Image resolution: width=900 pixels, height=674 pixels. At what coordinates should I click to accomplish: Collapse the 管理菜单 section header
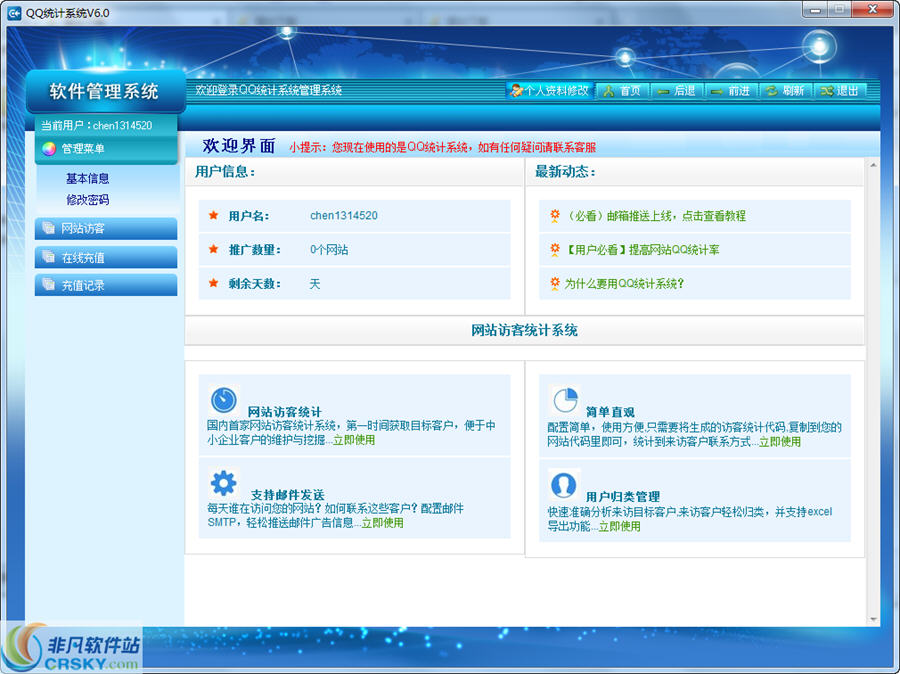pos(107,149)
